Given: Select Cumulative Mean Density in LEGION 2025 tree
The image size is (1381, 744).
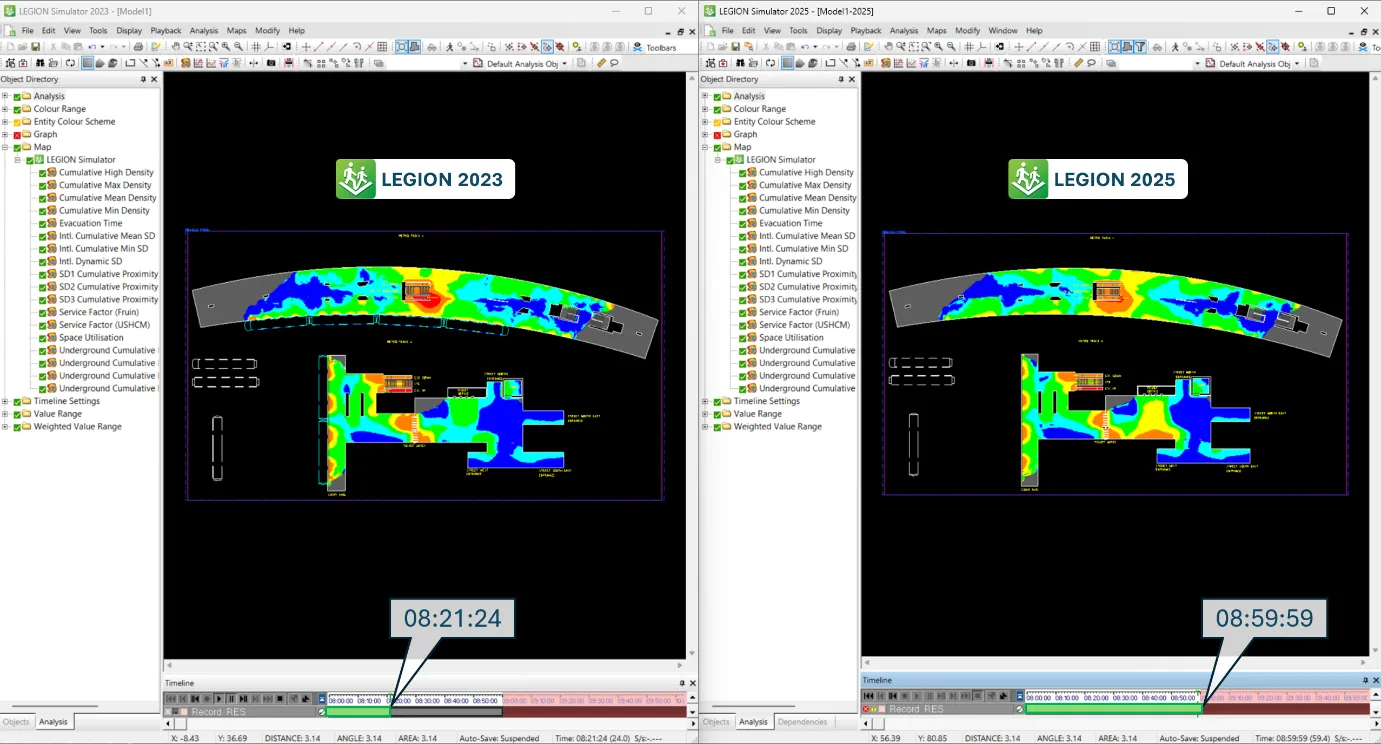Looking at the screenshot, I should pyautogui.click(x=807, y=198).
